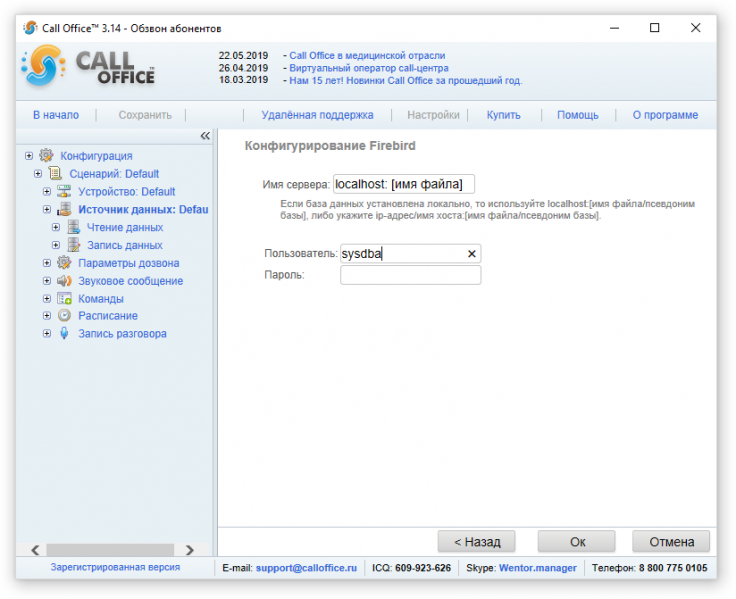Viewport: 736px width, 599px height.
Task: Expand the Расписание node
Action: tap(46, 315)
